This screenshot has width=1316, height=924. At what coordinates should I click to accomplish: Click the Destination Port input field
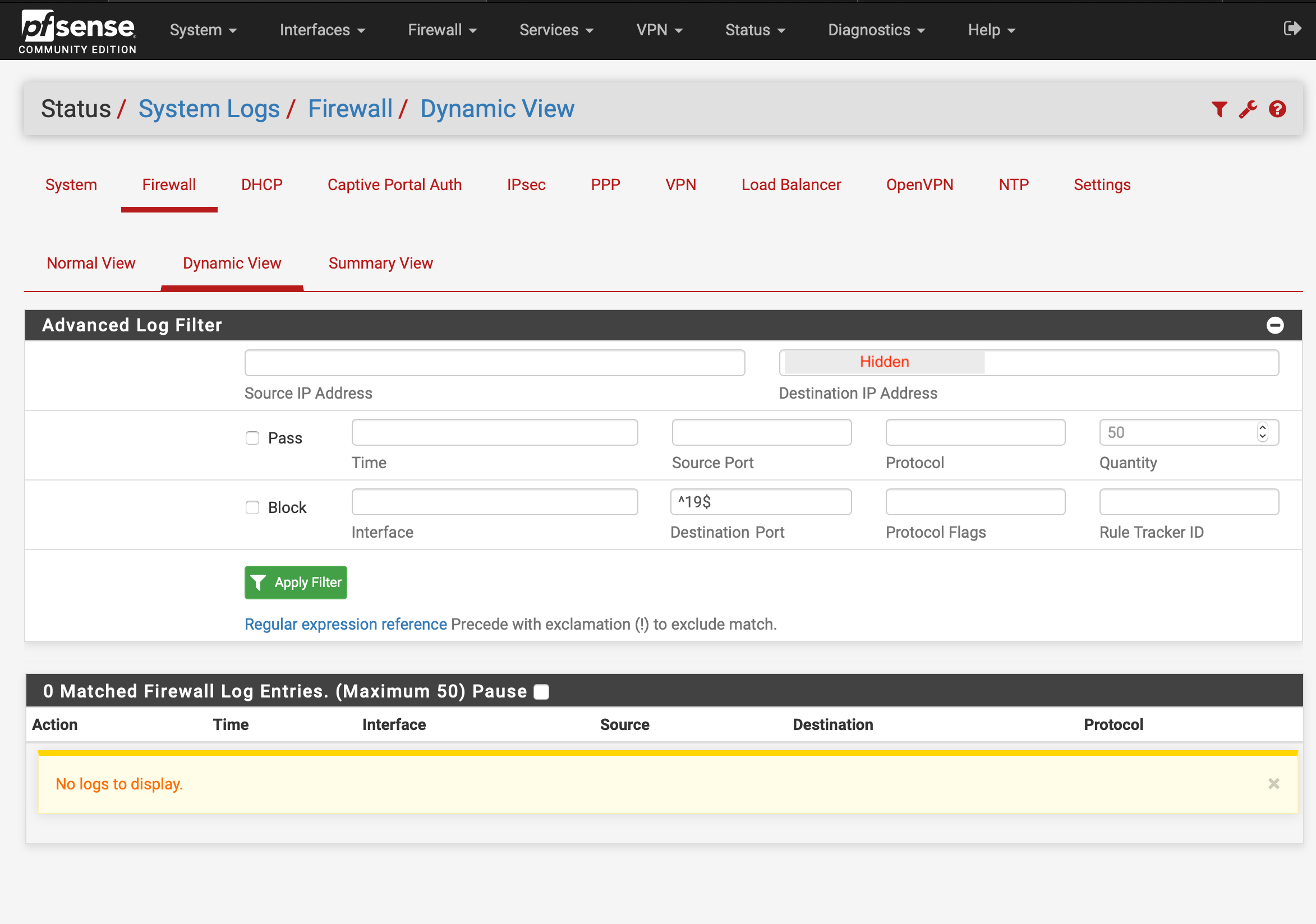tap(761, 502)
